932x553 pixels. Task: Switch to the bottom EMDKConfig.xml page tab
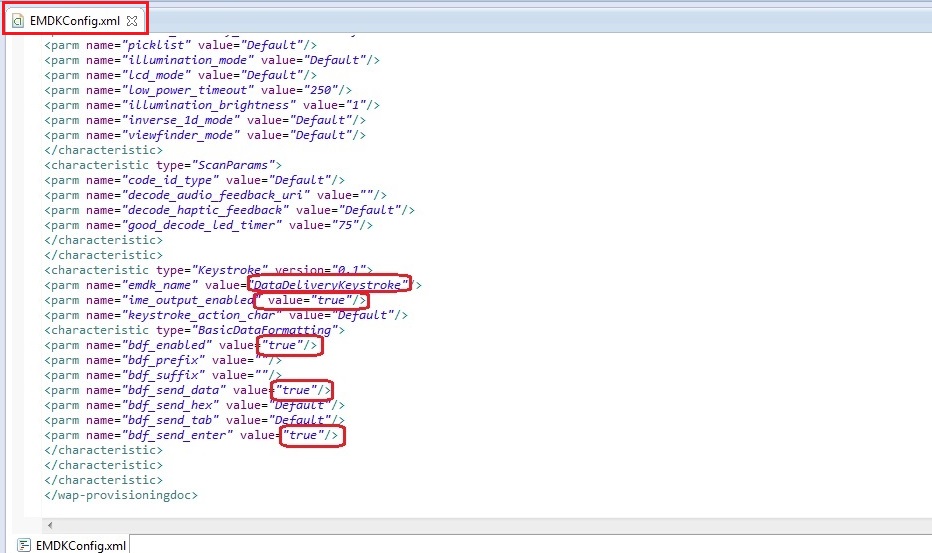(x=81, y=545)
